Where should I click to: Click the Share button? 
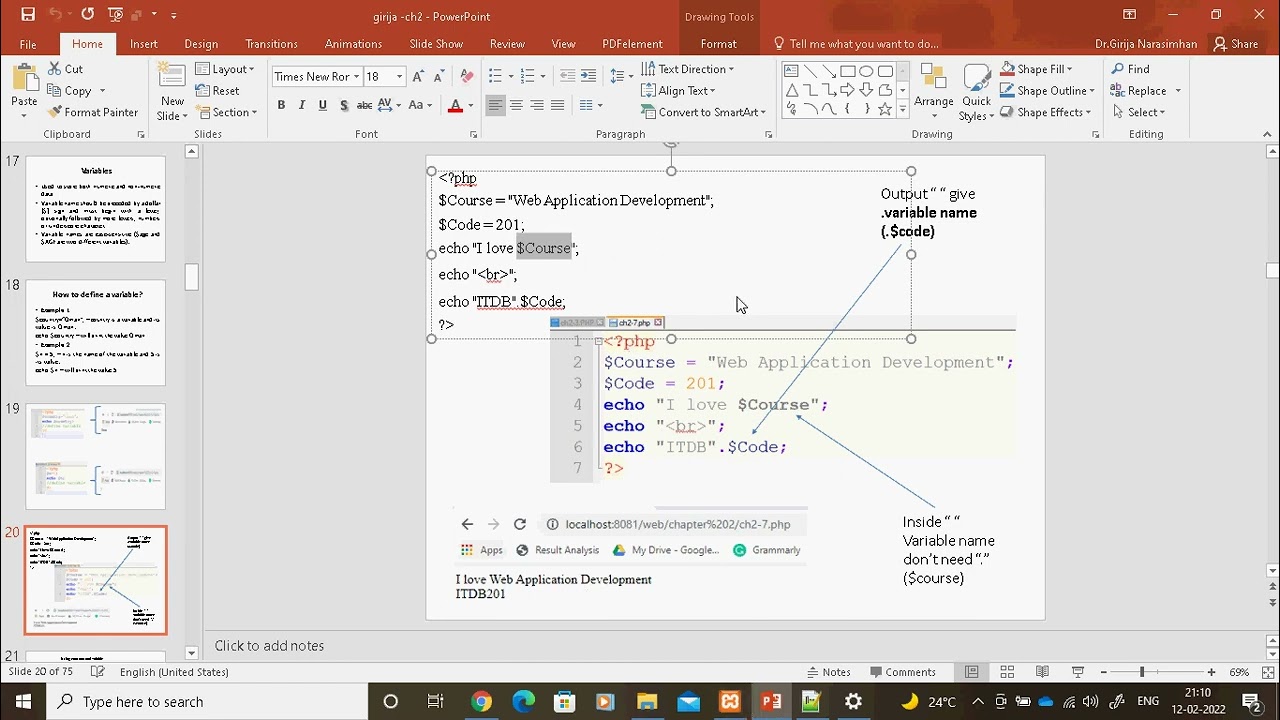click(1236, 44)
